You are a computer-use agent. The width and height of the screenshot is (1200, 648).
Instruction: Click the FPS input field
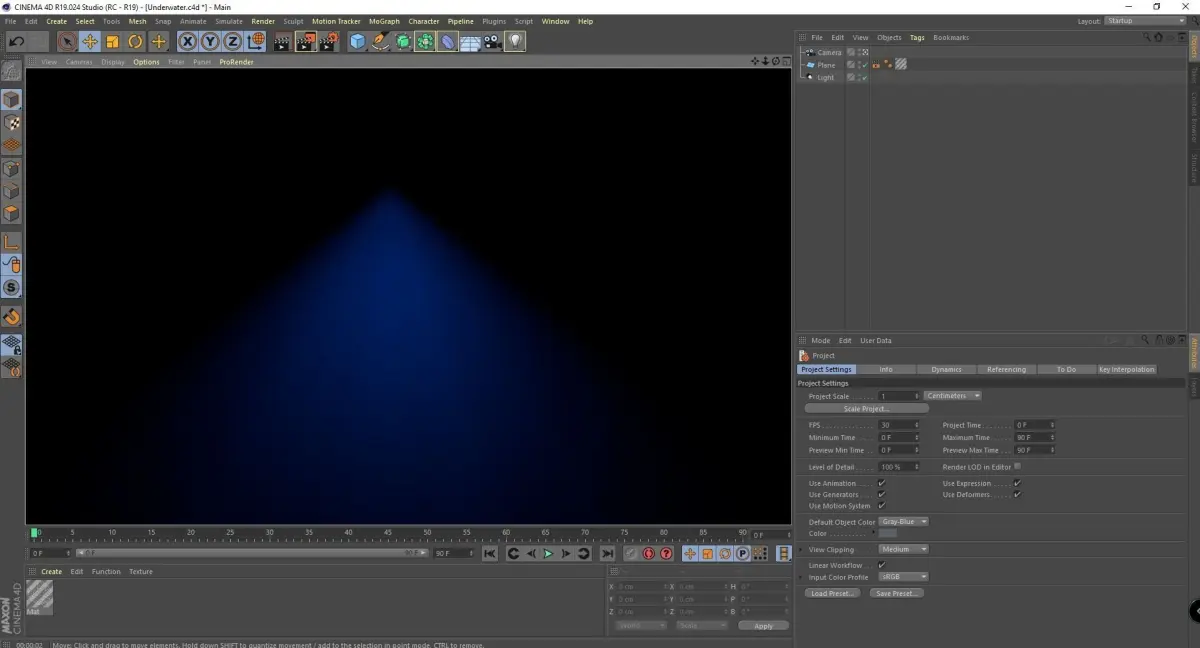coord(899,425)
